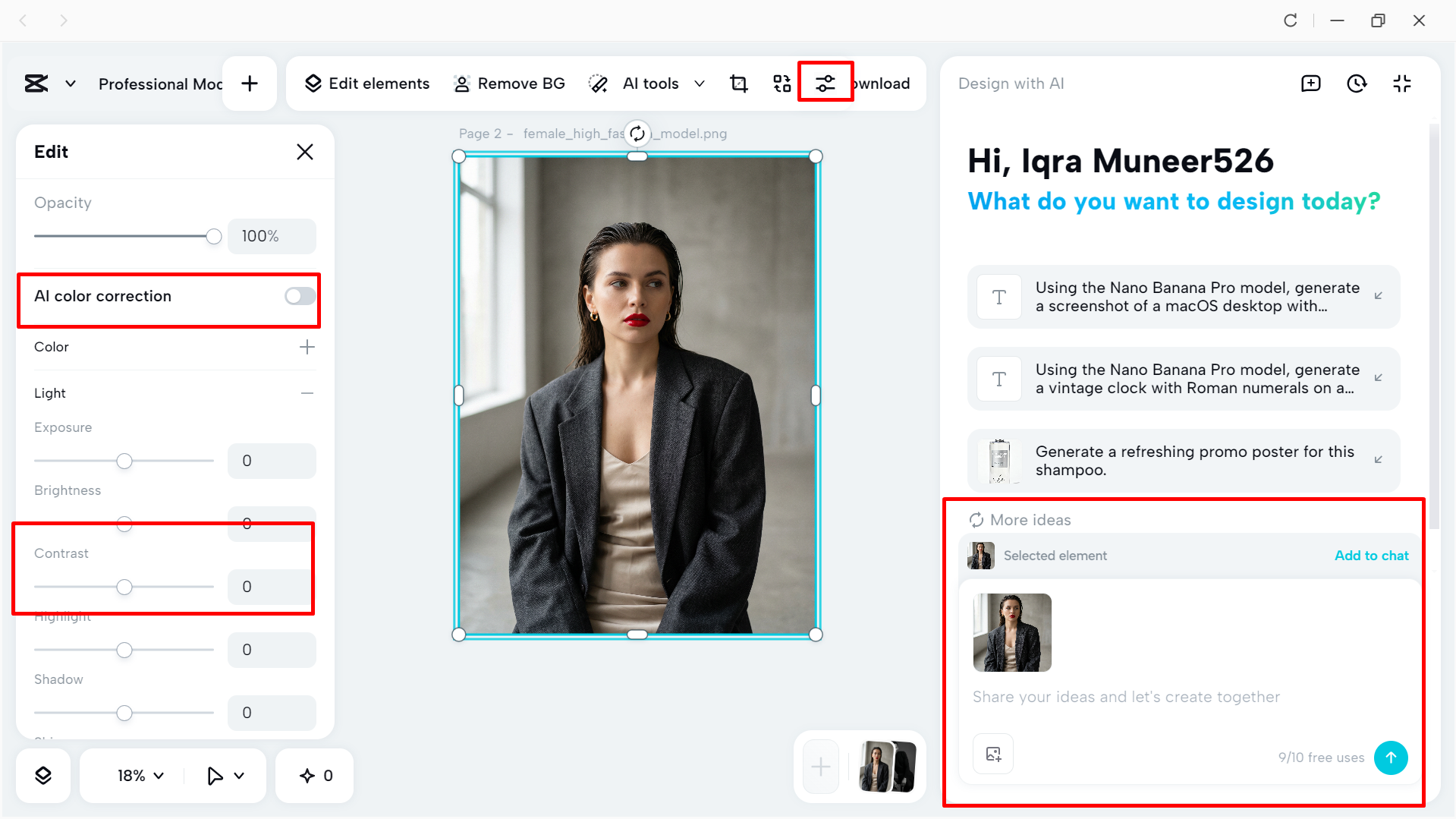Viewport: 1456px width, 819px height.
Task: Choose the vintage clock prompt suggestion
Action: 1183,379
